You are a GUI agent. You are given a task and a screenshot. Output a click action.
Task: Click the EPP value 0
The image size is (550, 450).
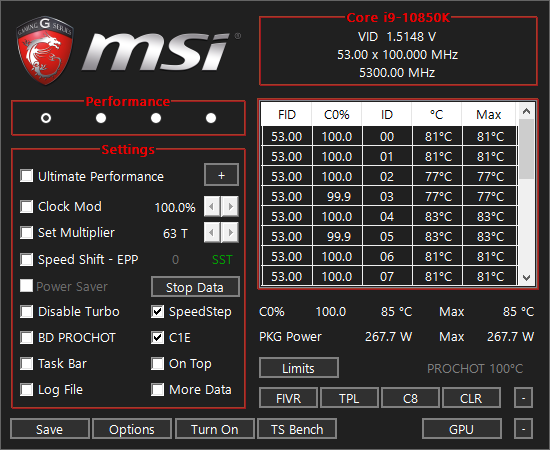(x=175, y=260)
